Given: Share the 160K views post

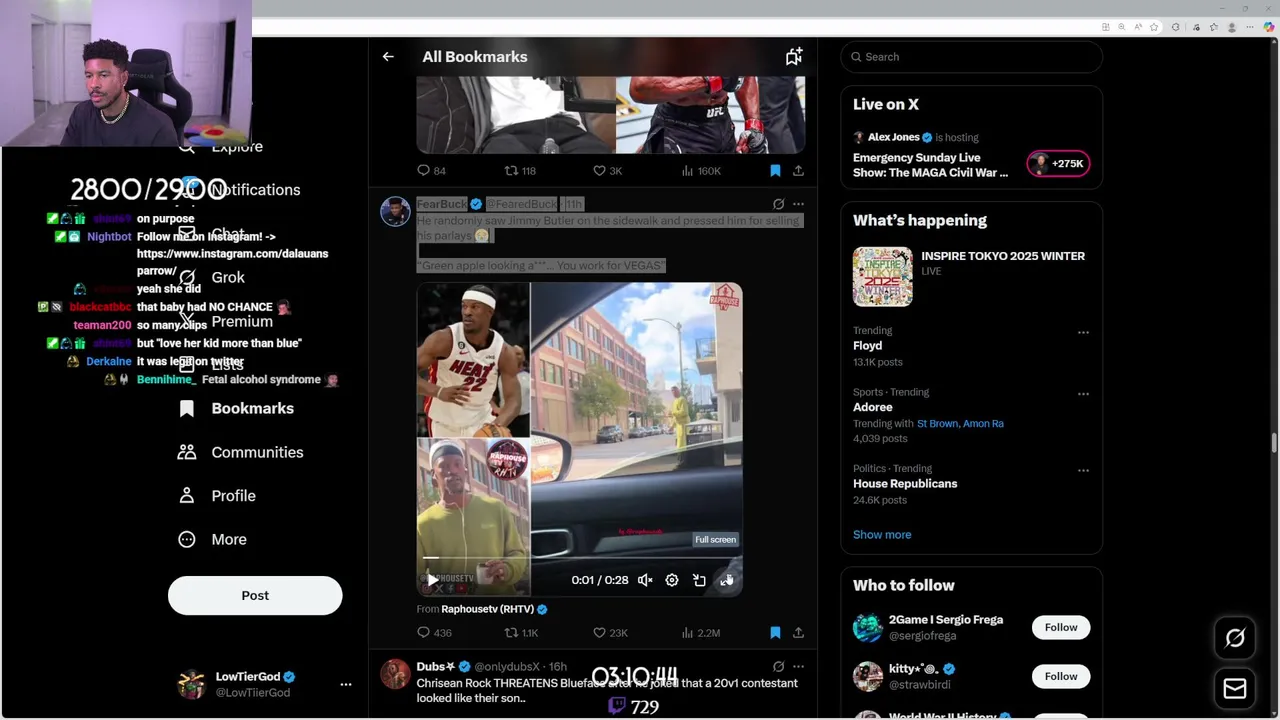Looking at the screenshot, I should 798,171.
